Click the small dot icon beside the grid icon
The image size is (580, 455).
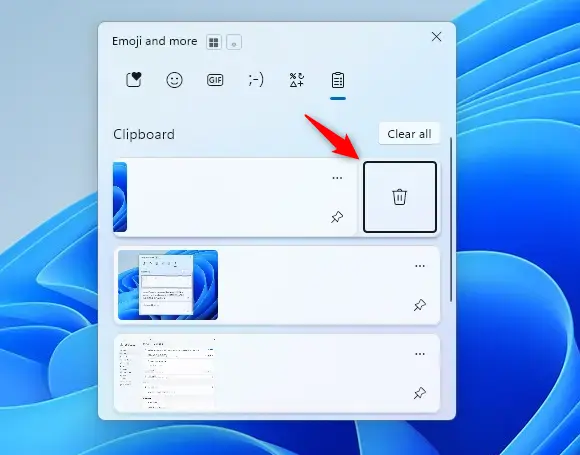[x=234, y=42]
